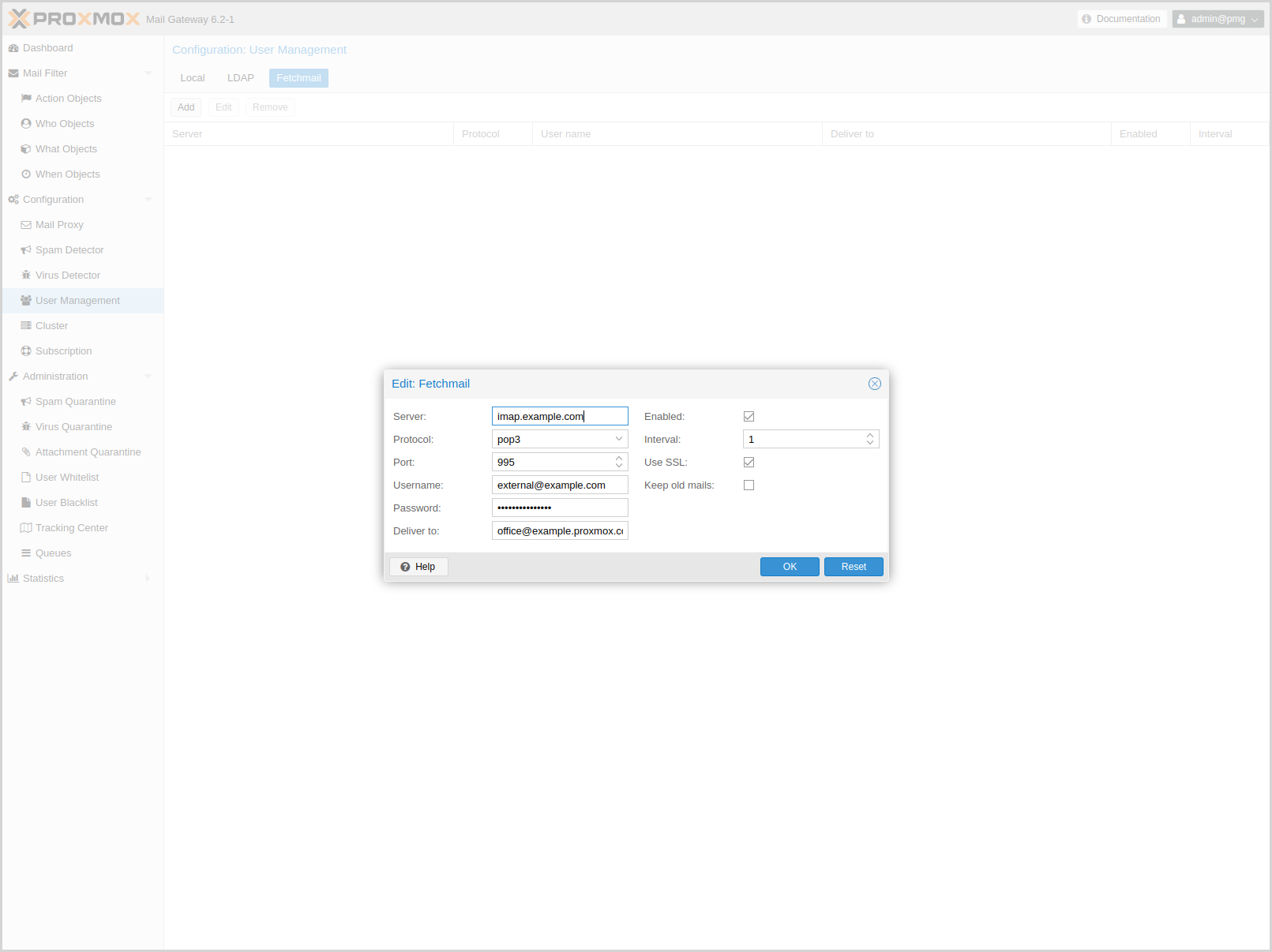
Task: Click the Attachment Quarantine paperclip icon
Action: (26, 452)
